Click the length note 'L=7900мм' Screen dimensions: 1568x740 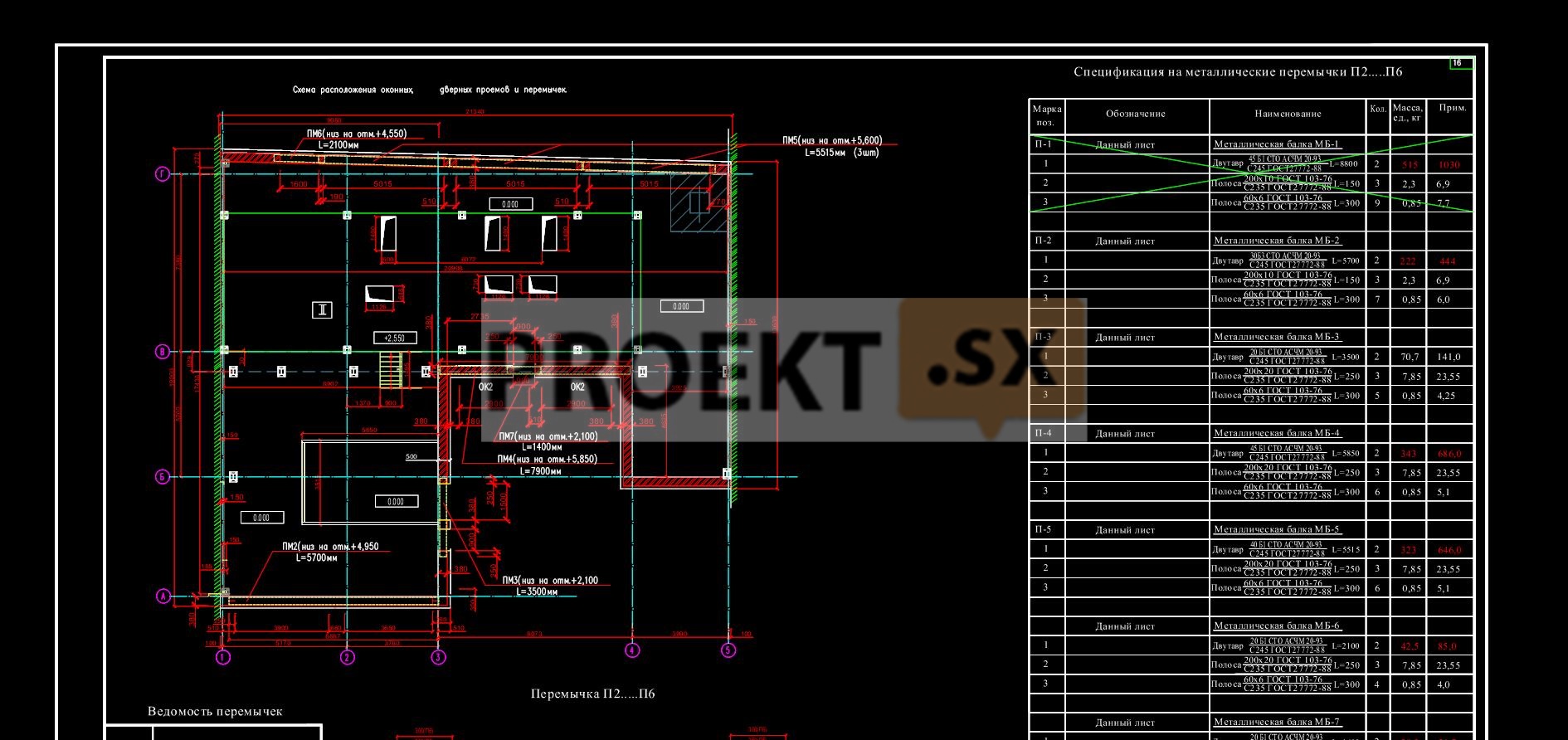tap(540, 471)
